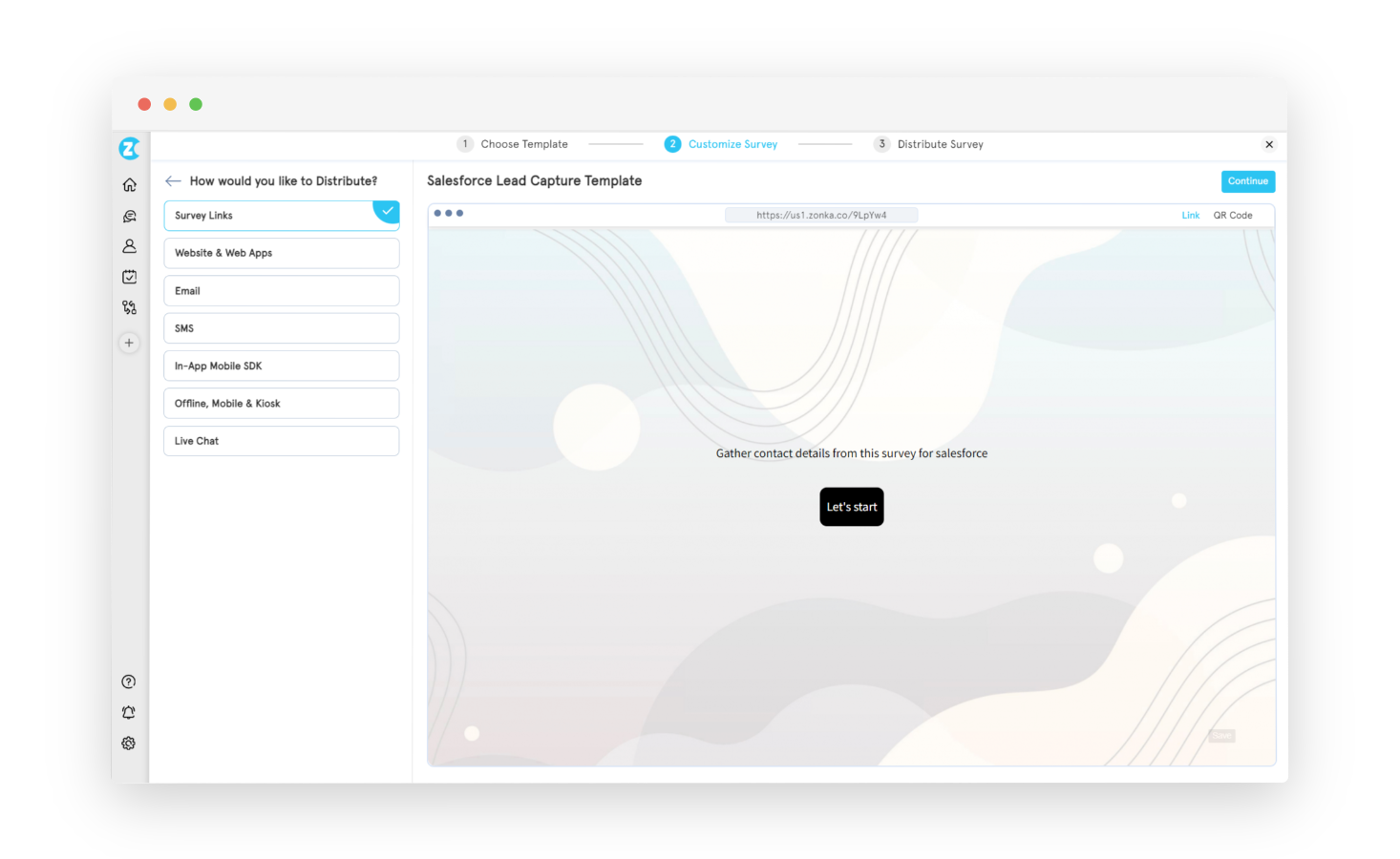This screenshot has width=1400, height=859.
Task: Select the Survey Links distribution option
Action: click(x=282, y=216)
